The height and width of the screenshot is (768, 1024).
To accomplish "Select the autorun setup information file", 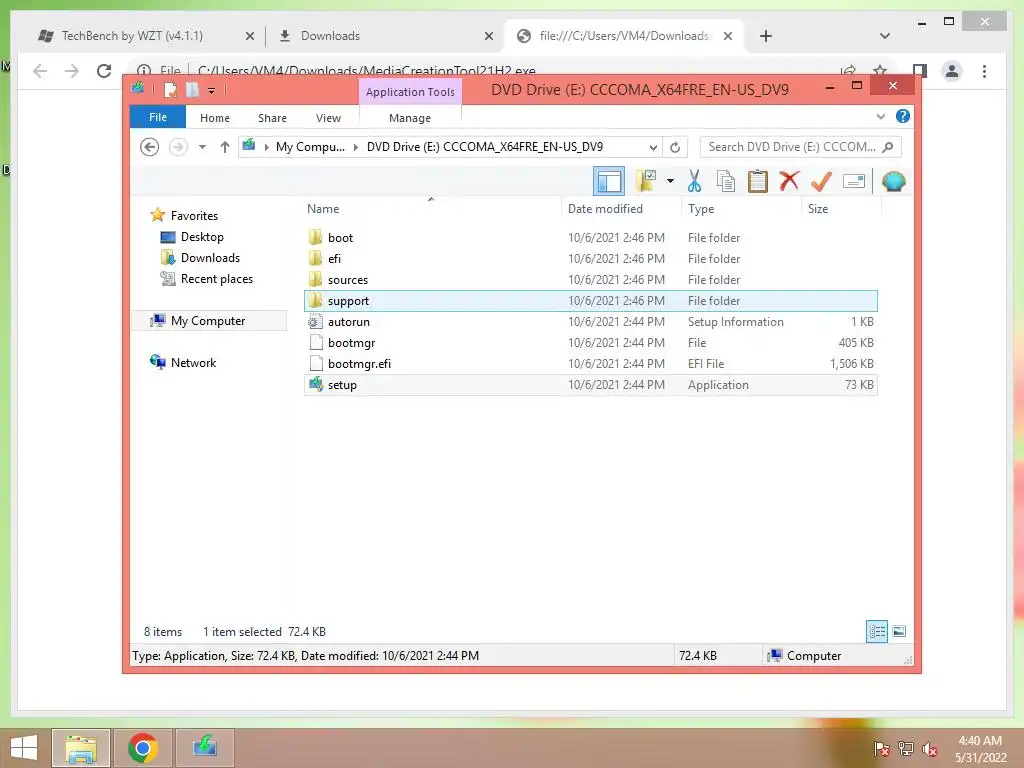I will 591,322.
